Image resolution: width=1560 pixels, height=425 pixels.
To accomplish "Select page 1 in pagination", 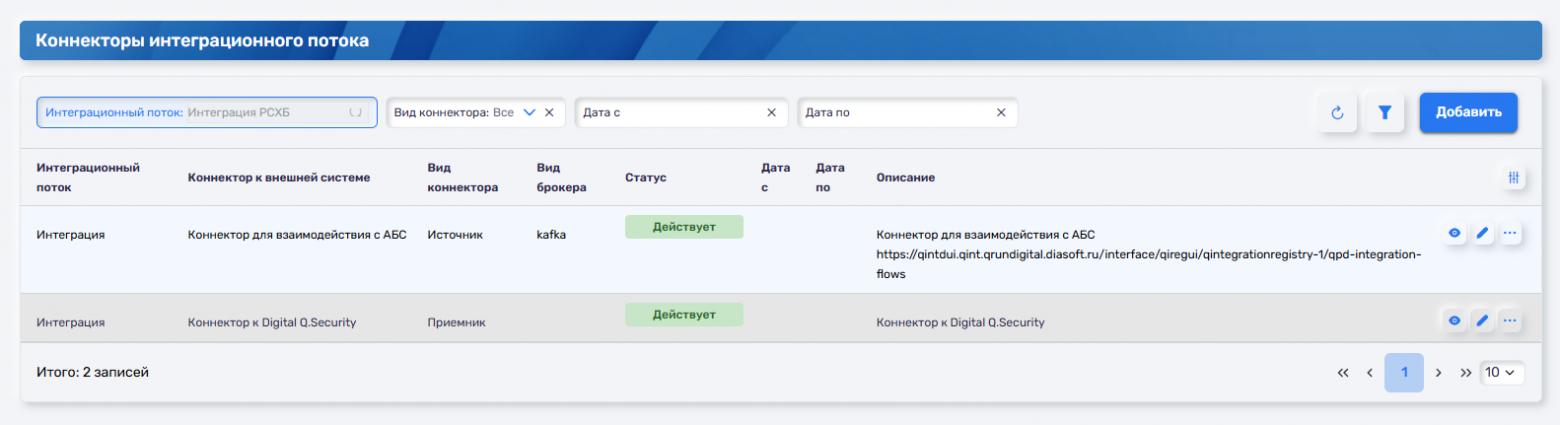I will pyautogui.click(x=1404, y=372).
